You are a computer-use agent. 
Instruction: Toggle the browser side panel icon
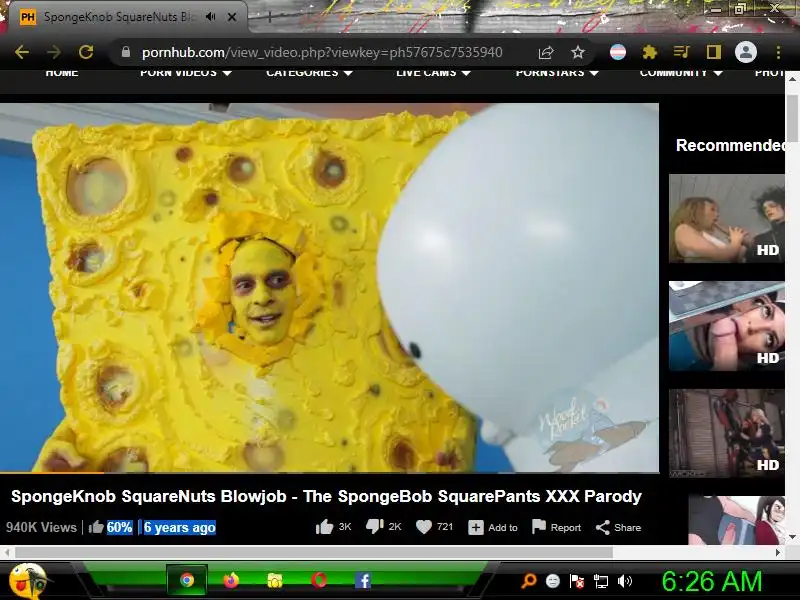pos(713,52)
